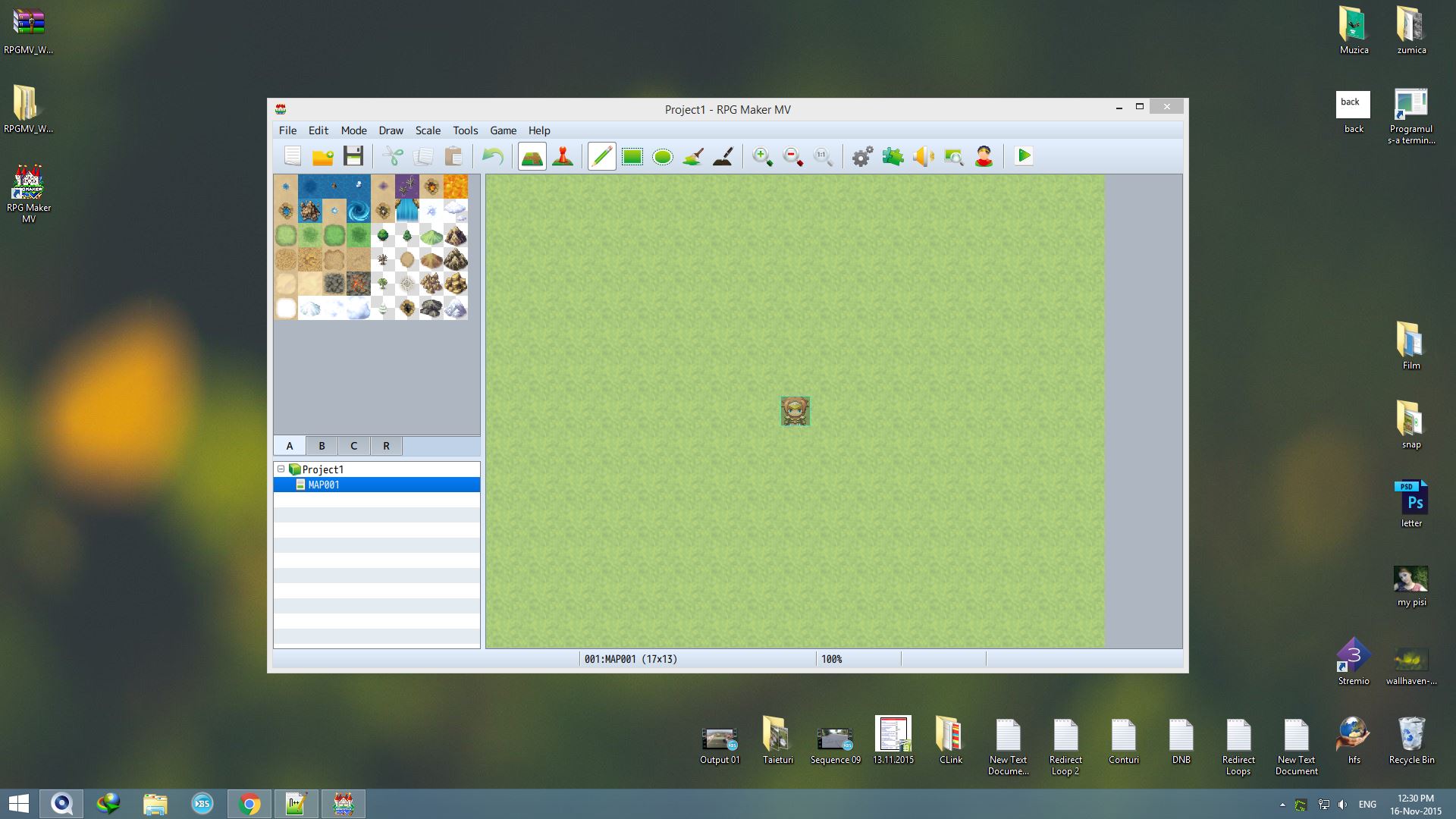
Task: Start Playtest with green play icon
Action: pos(1024,156)
